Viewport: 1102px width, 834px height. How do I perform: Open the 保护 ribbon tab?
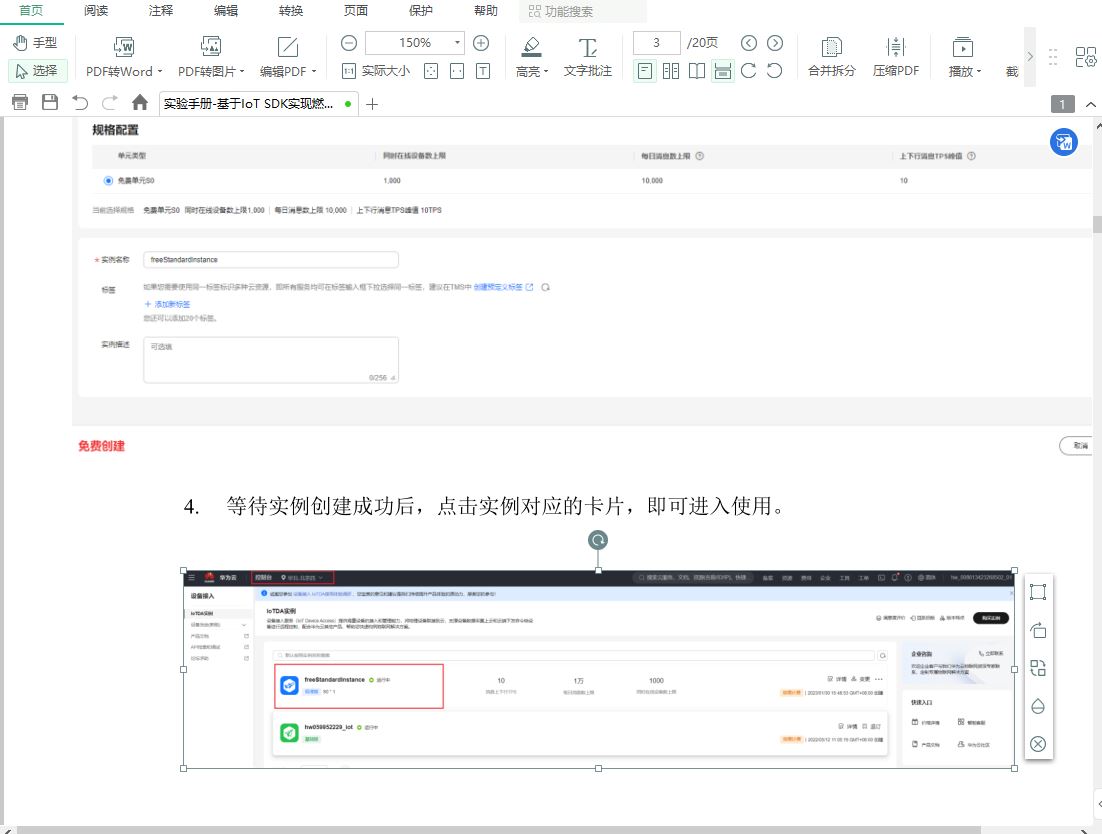[421, 11]
